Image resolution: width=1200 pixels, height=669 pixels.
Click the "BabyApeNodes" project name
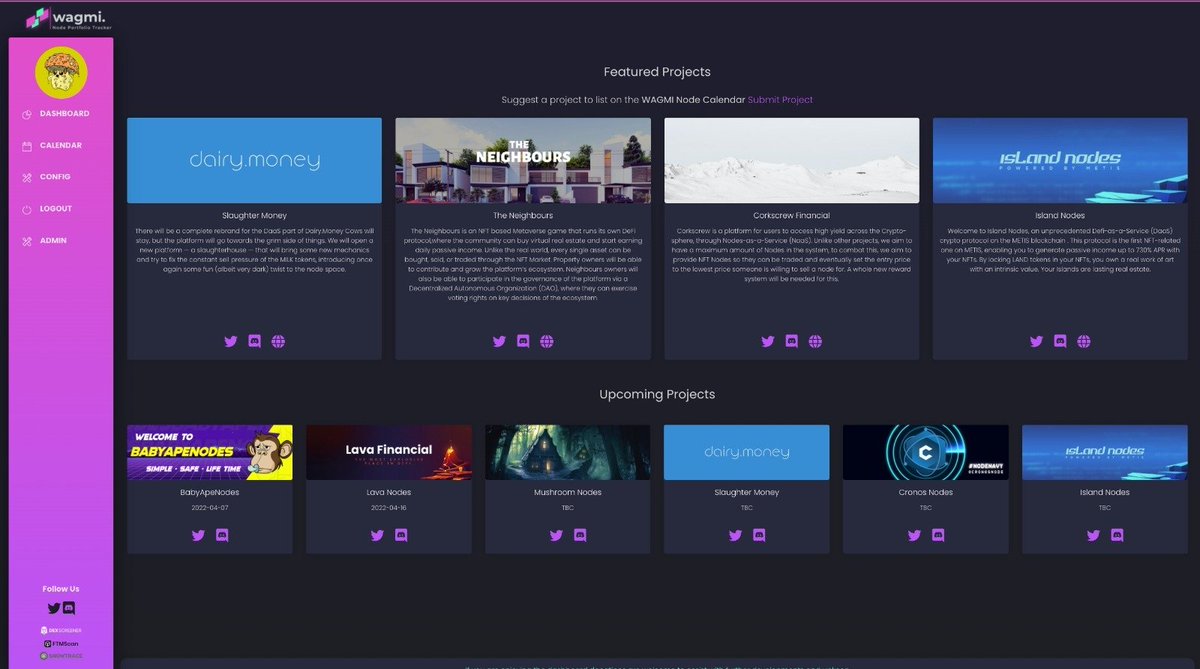[x=210, y=493]
